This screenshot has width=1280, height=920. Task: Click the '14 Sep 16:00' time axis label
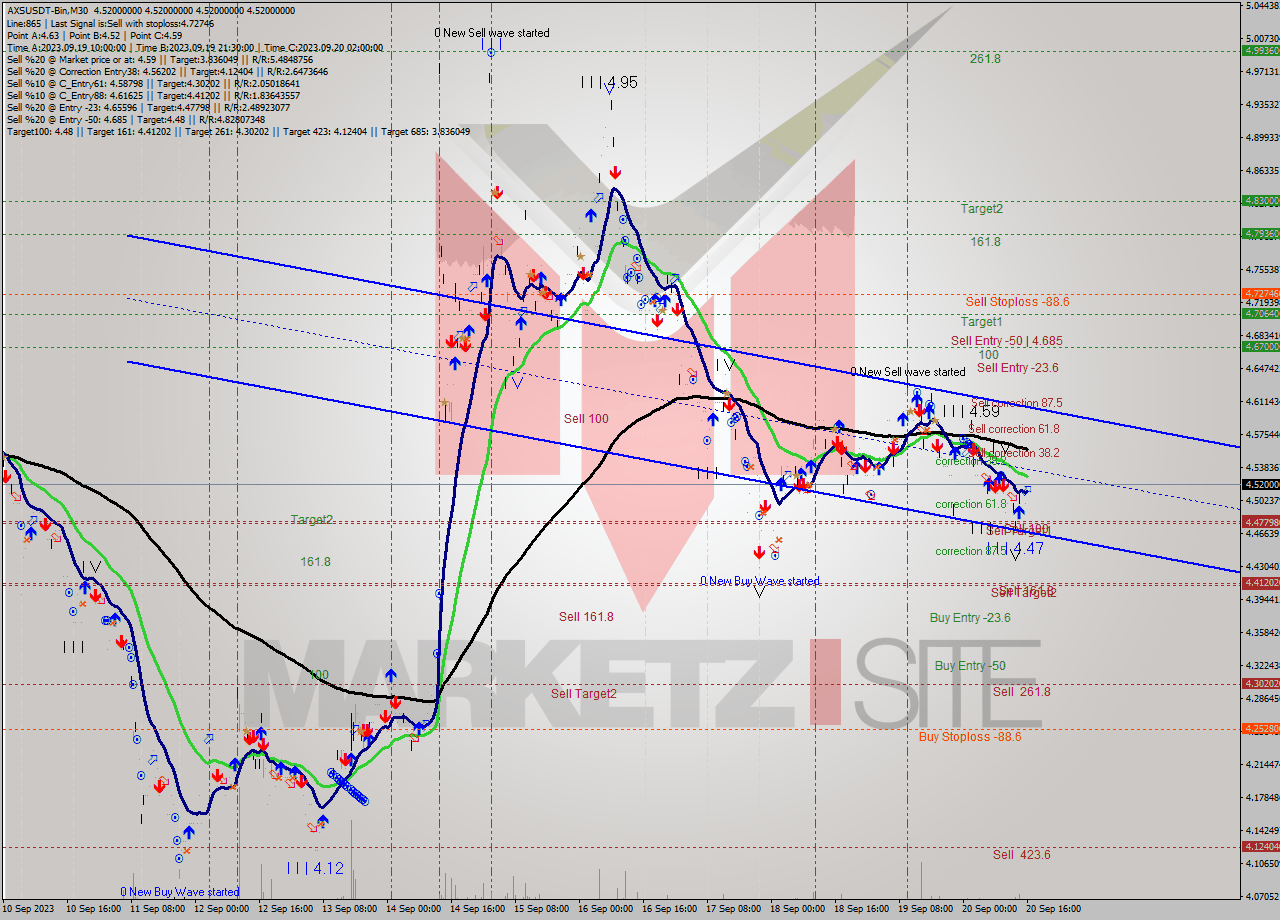479,910
